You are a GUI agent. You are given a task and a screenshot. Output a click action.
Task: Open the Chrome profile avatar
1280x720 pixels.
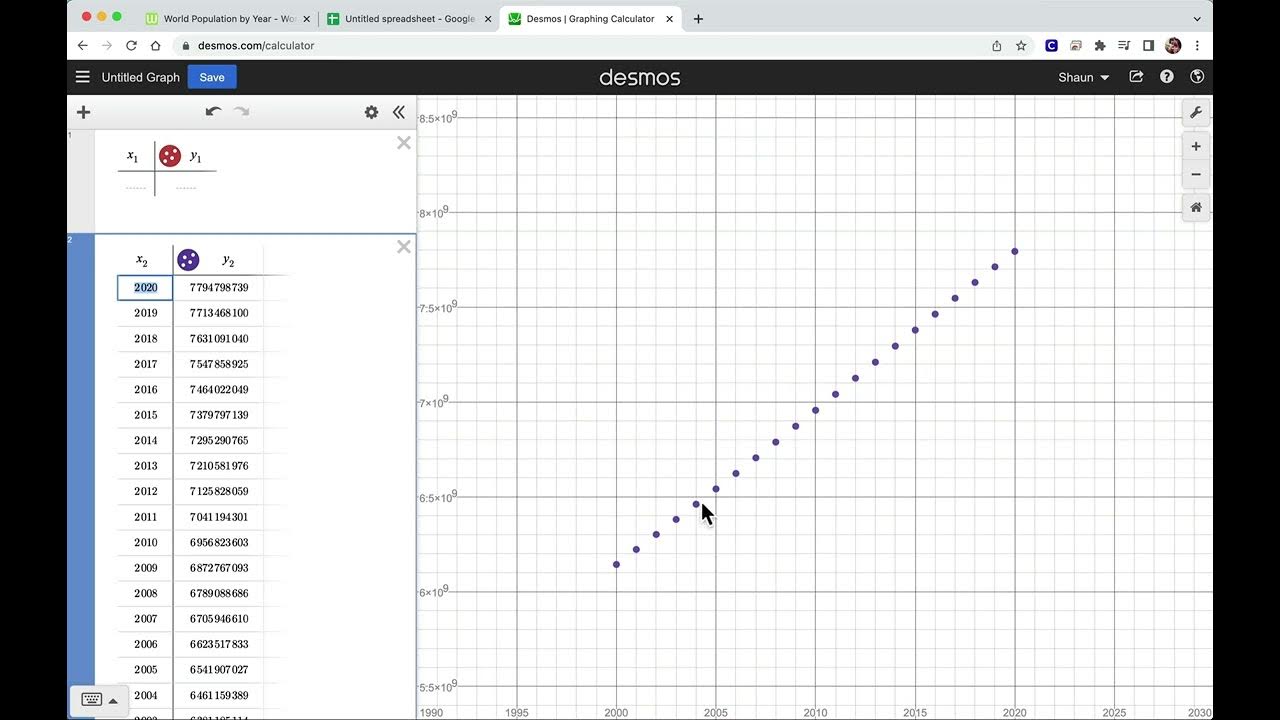pos(1173,45)
